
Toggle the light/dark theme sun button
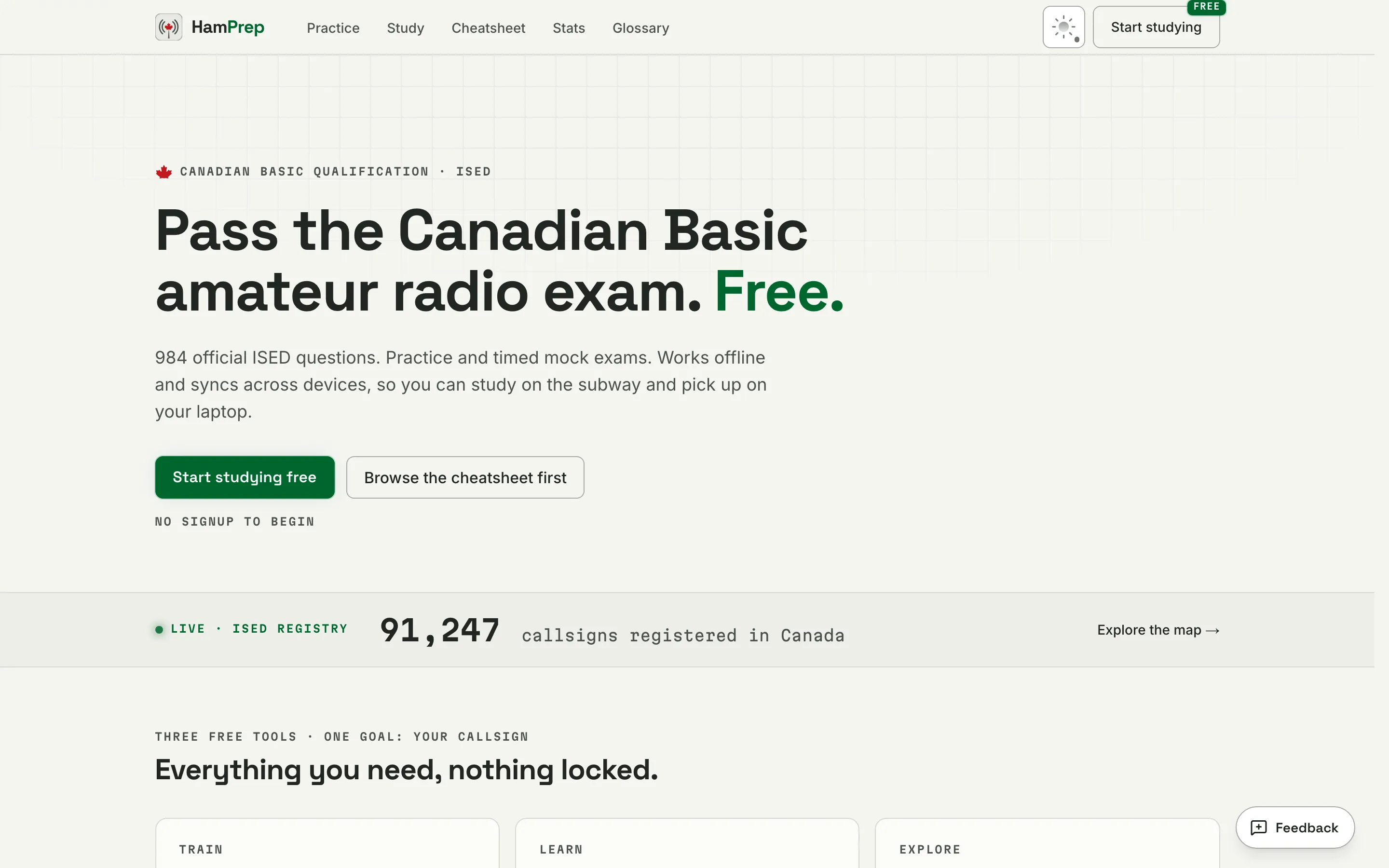[x=1063, y=27]
